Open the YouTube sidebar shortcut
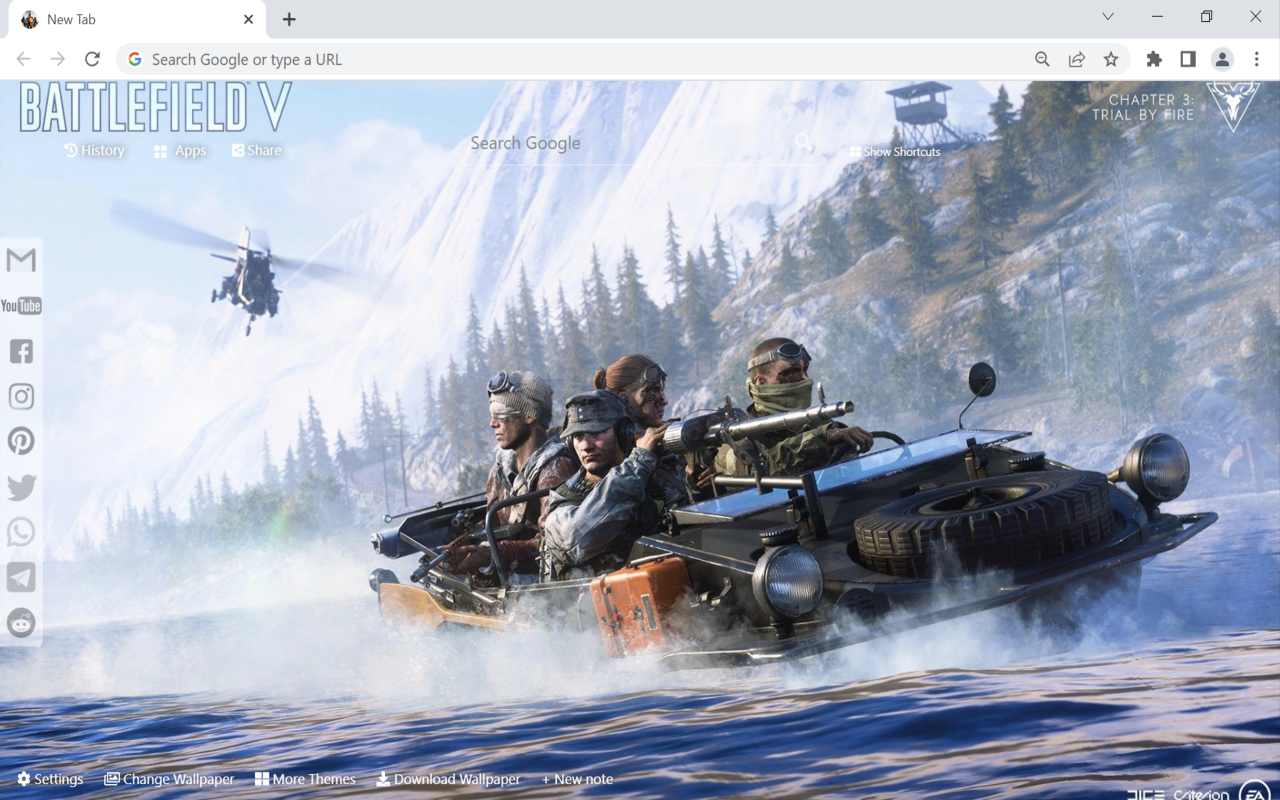This screenshot has height=800, width=1280. [x=21, y=306]
